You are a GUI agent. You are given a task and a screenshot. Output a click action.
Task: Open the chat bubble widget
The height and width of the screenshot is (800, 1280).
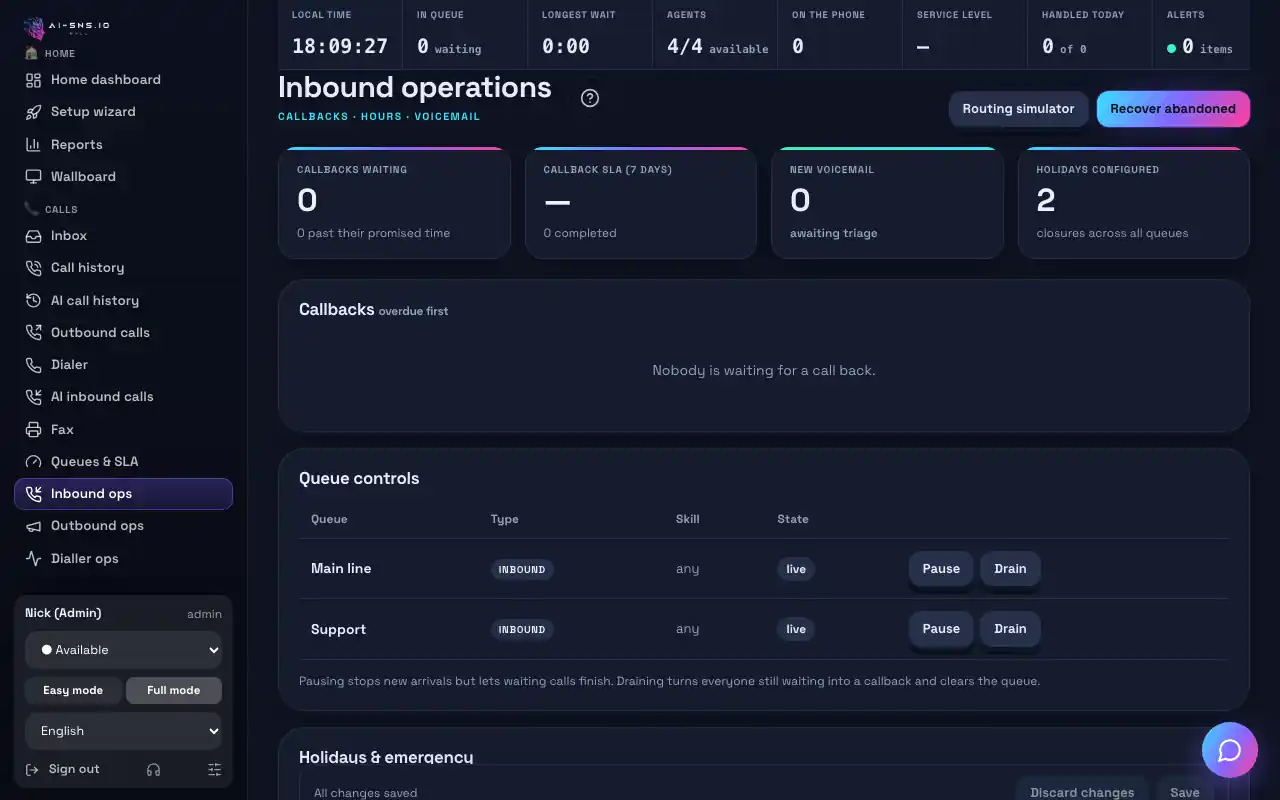1230,750
